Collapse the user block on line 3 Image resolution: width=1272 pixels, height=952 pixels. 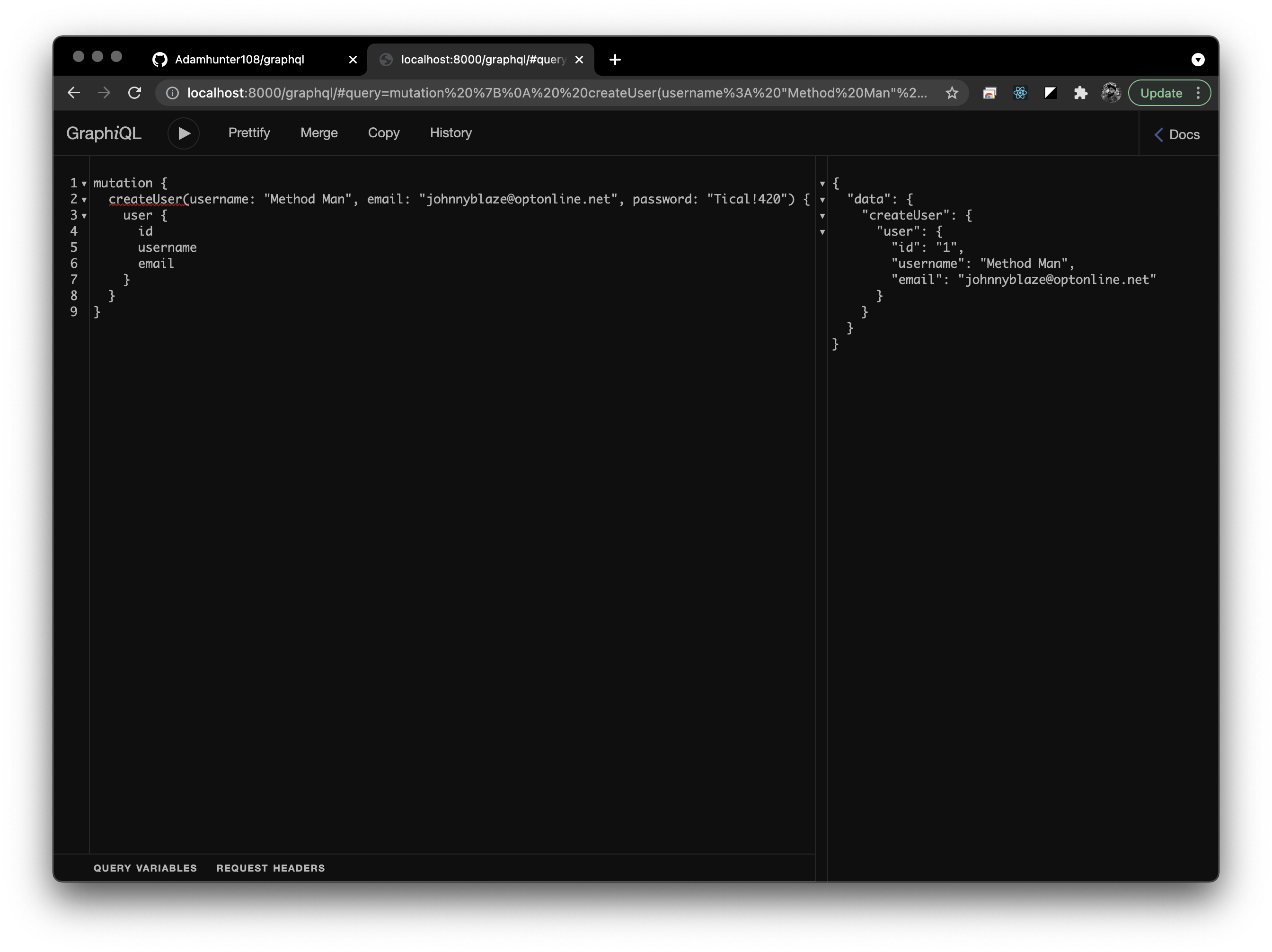(84, 216)
